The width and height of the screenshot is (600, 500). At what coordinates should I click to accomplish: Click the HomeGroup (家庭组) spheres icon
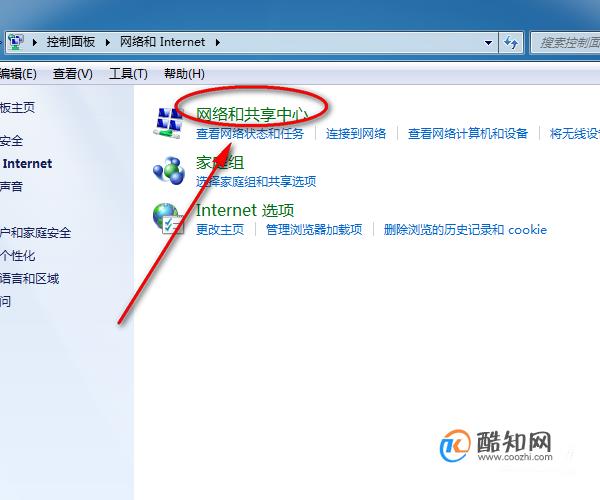click(169, 171)
